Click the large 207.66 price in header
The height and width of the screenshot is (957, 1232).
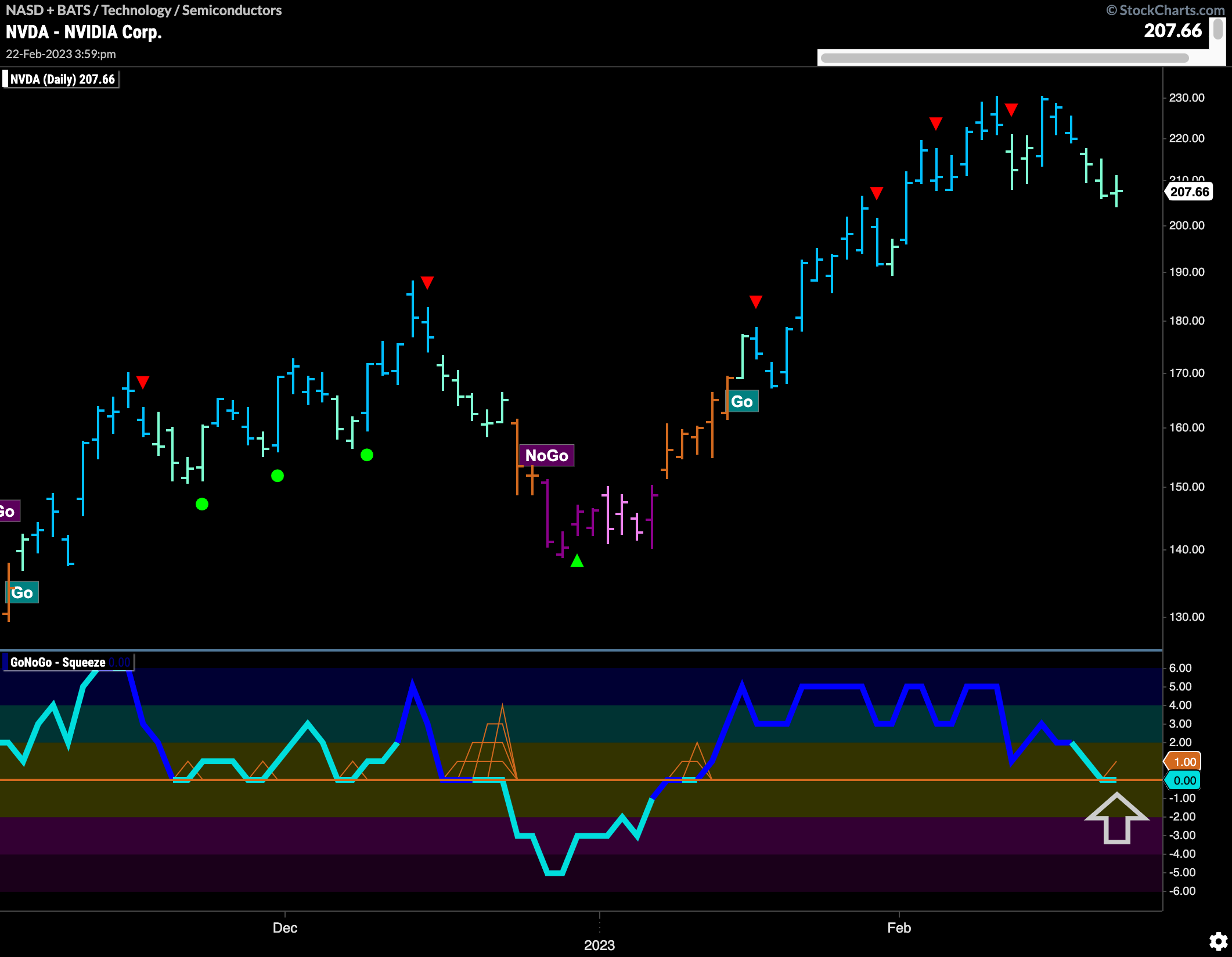click(x=1173, y=31)
